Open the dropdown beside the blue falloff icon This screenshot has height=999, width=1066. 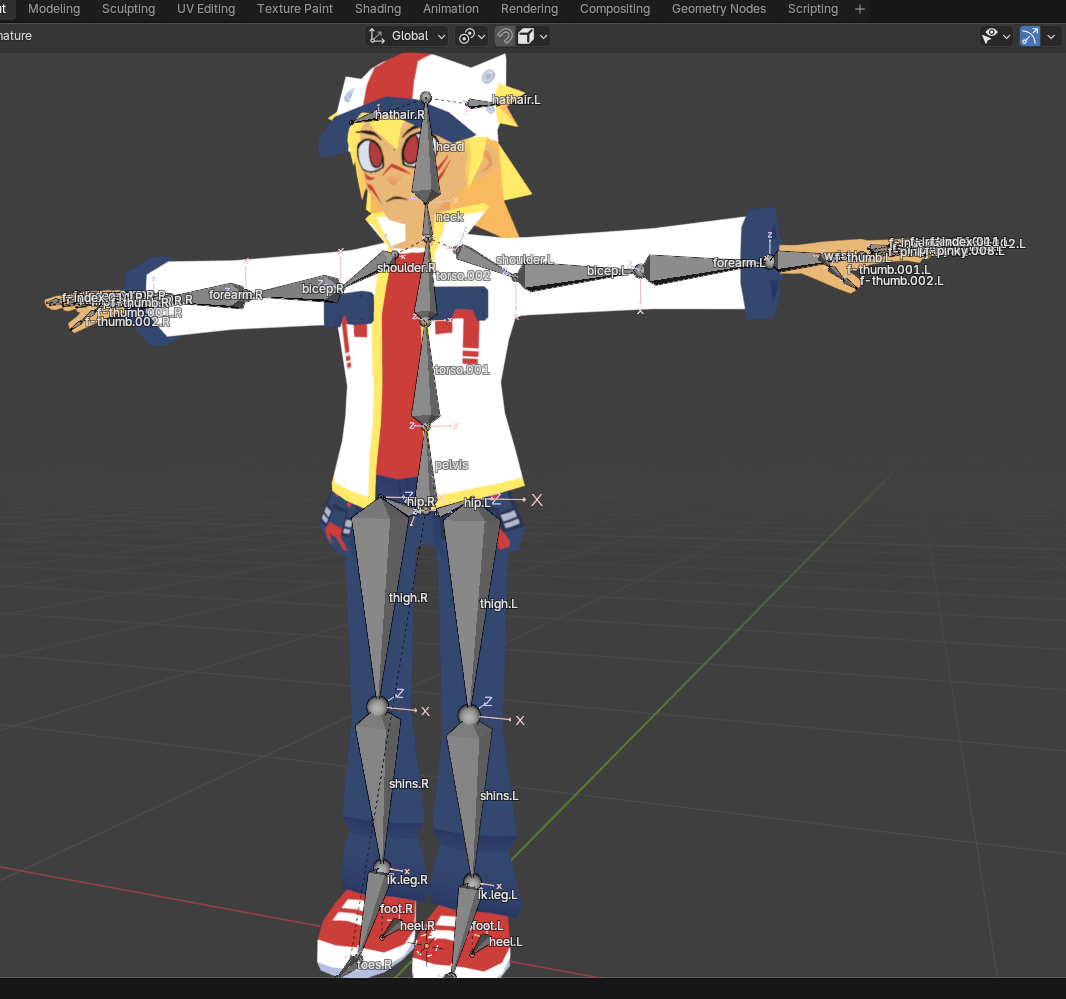click(x=1052, y=36)
